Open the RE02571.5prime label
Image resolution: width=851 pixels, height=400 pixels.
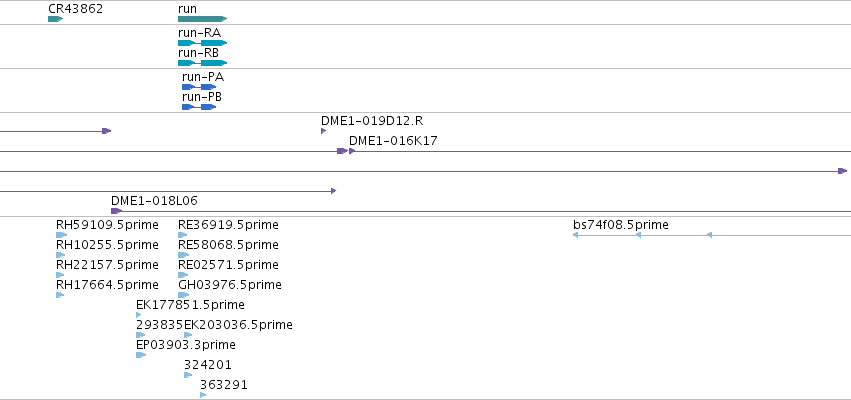(228, 264)
